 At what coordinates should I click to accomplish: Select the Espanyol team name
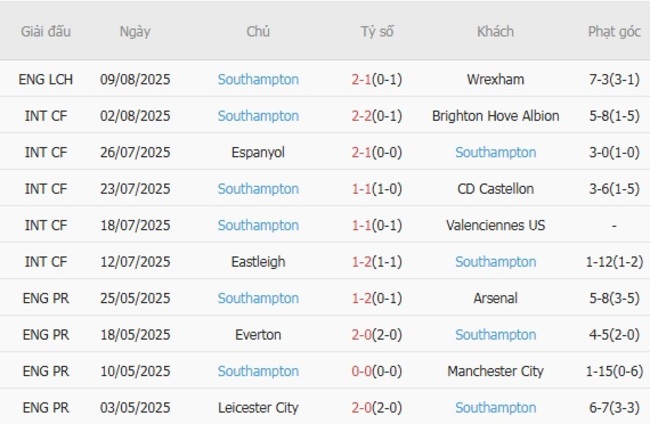pos(258,152)
